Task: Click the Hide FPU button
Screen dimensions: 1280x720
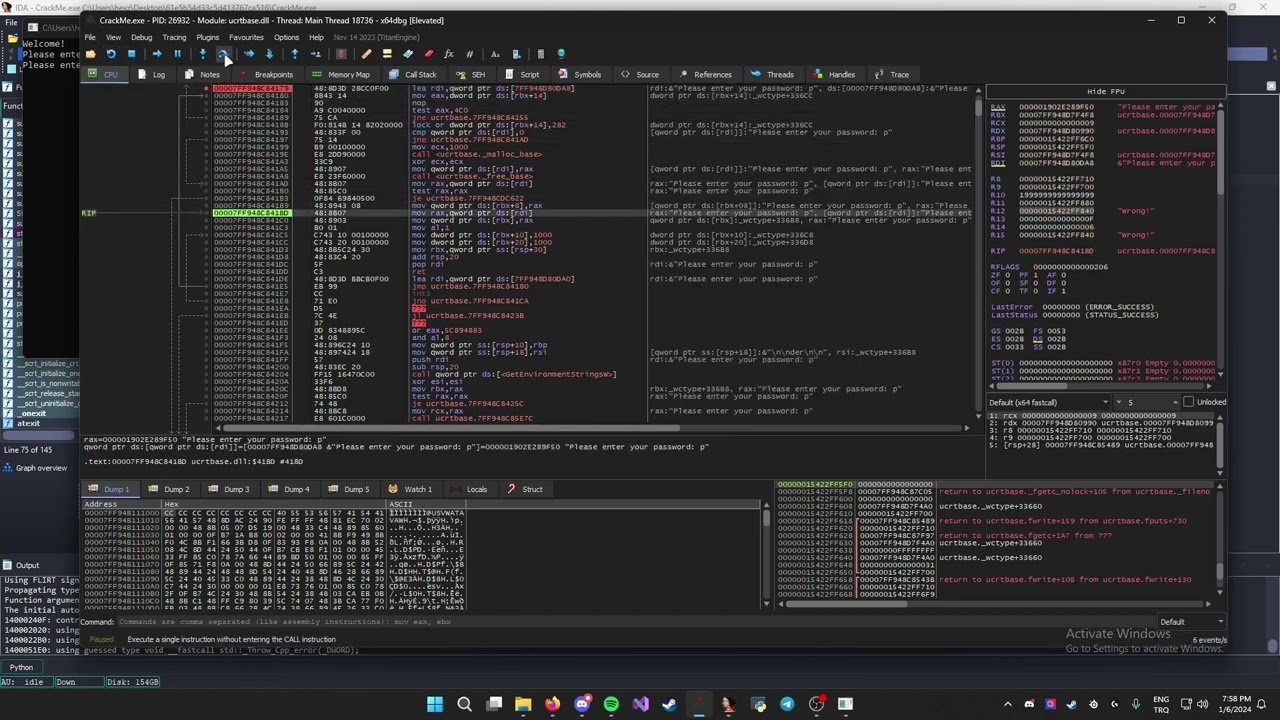Action: point(1105,91)
